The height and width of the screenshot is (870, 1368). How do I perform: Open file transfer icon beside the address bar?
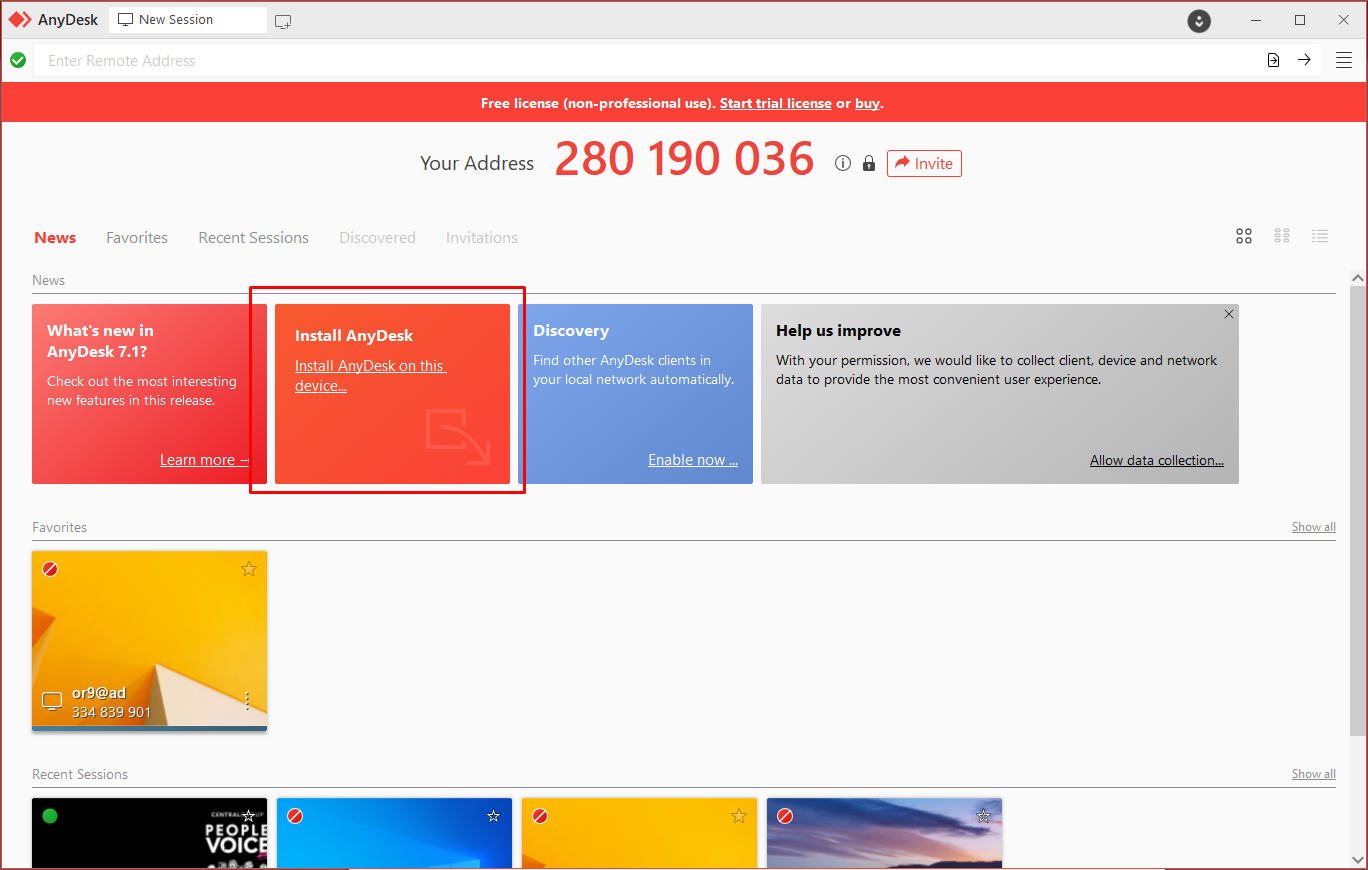(1273, 60)
